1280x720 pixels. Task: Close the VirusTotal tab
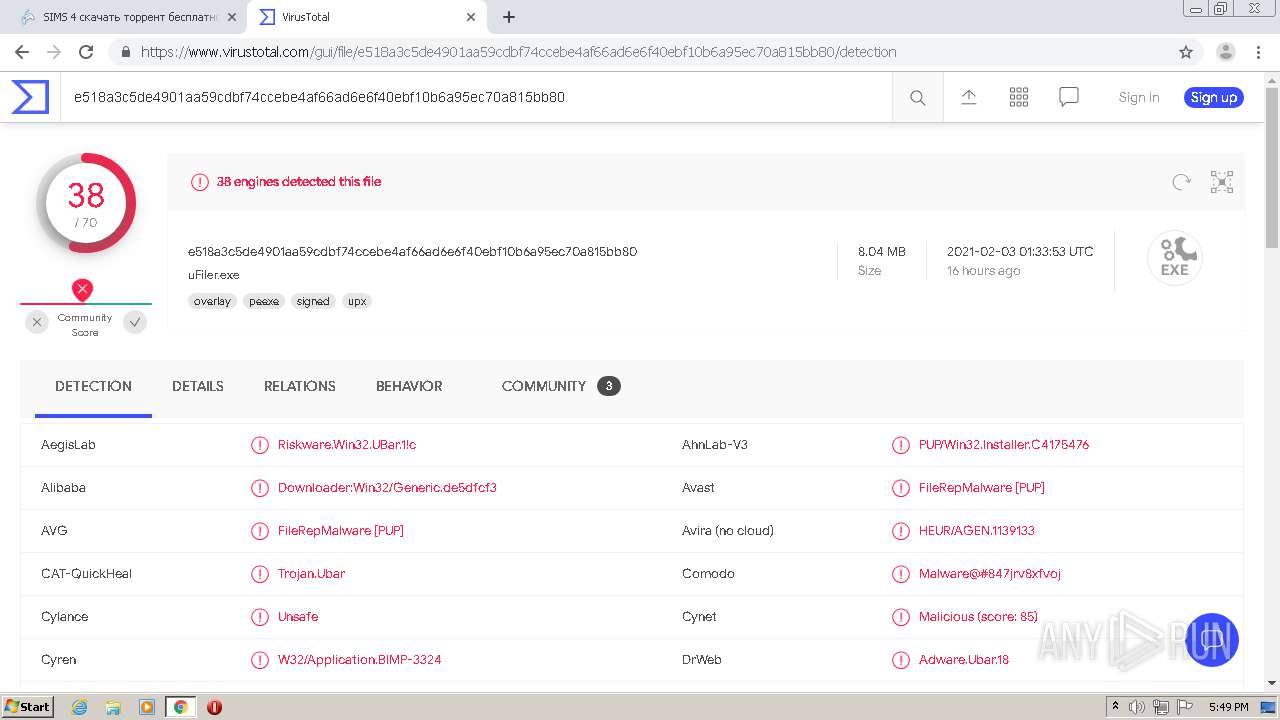coord(471,17)
